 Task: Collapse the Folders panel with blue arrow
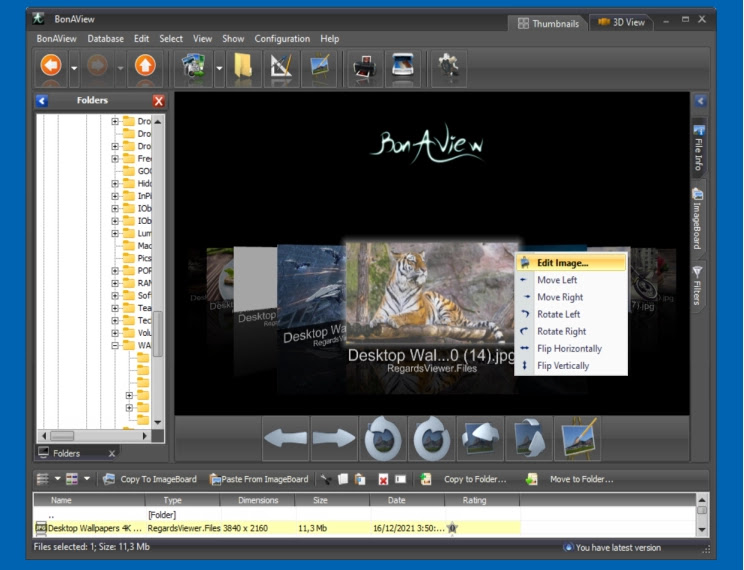point(42,101)
